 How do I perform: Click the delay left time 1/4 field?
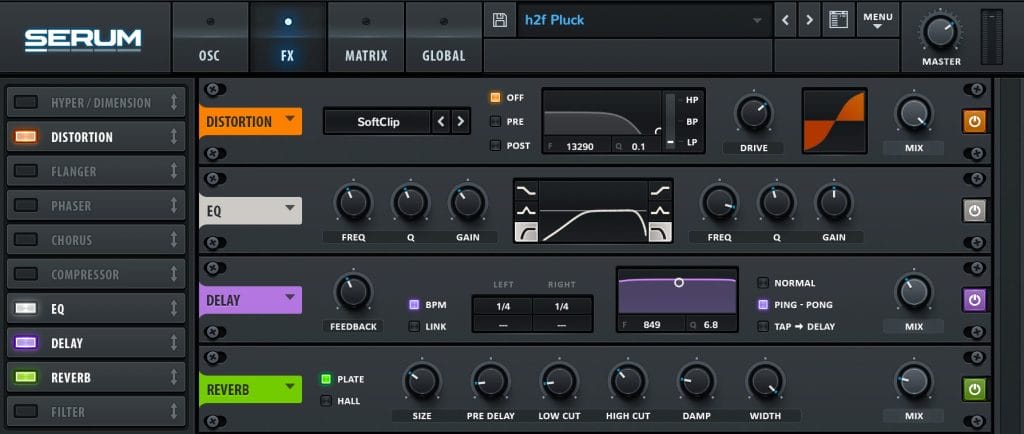tap(504, 307)
